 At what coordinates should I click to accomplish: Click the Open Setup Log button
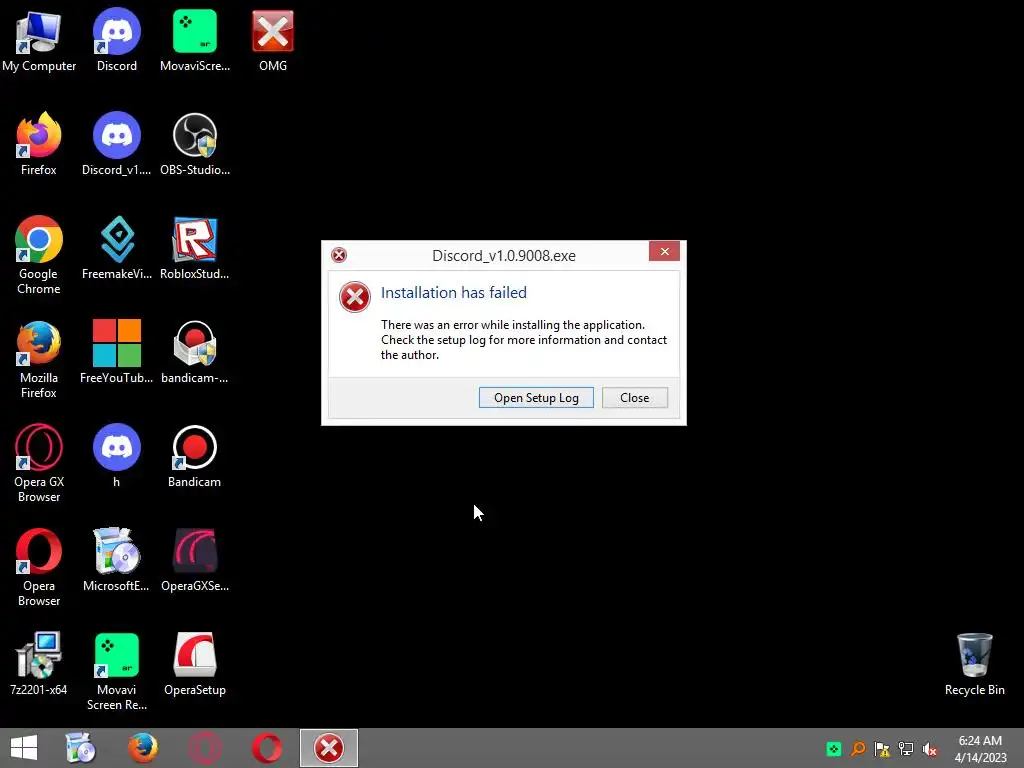[x=536, y=398]
